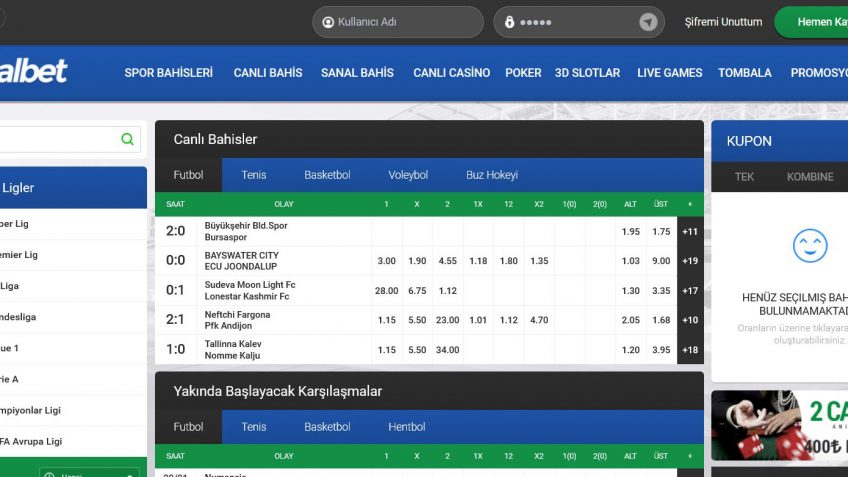
Task: Select odds 3.00 for Bayswater City win
Action: click(386, 261)
